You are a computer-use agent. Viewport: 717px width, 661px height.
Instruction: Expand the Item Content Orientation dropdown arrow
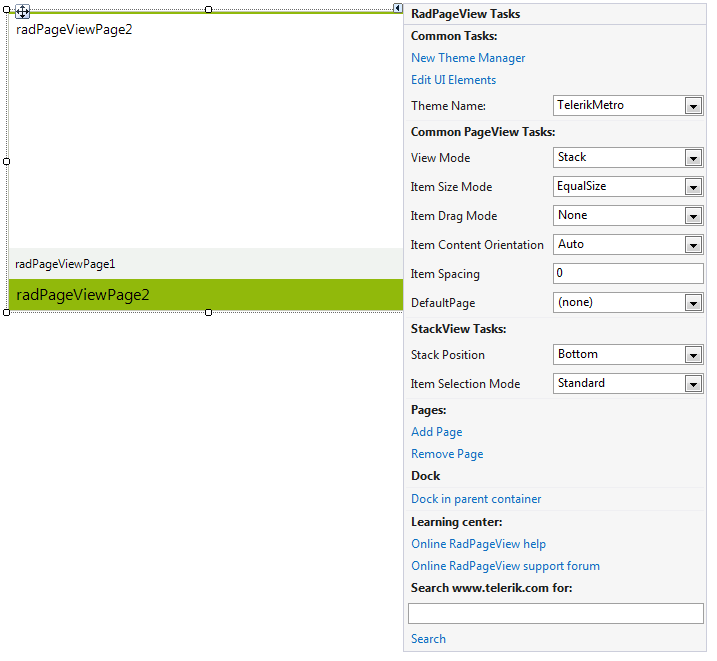[x=693, y=245]
